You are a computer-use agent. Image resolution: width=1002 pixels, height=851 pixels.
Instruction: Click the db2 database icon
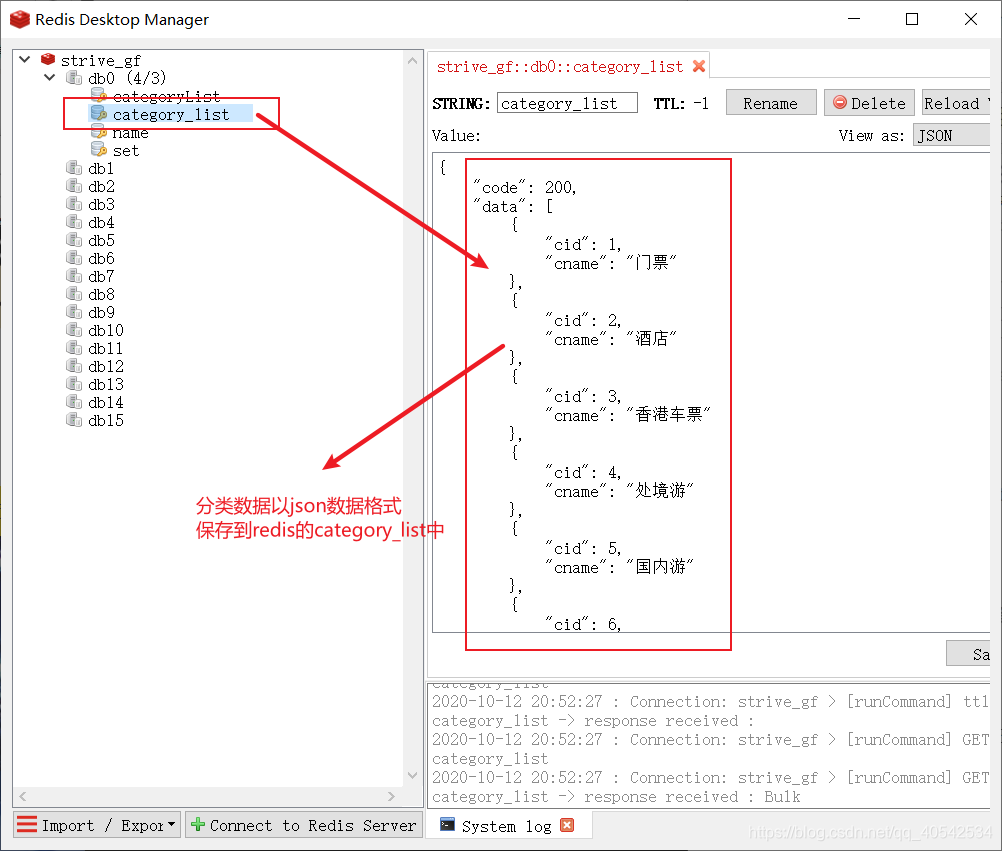click(x=74, y=186)
